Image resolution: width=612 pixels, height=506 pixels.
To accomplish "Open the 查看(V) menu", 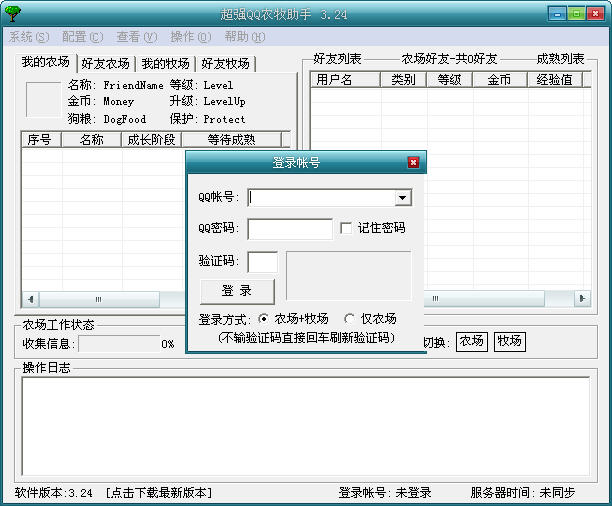I will tap(137, 37).
